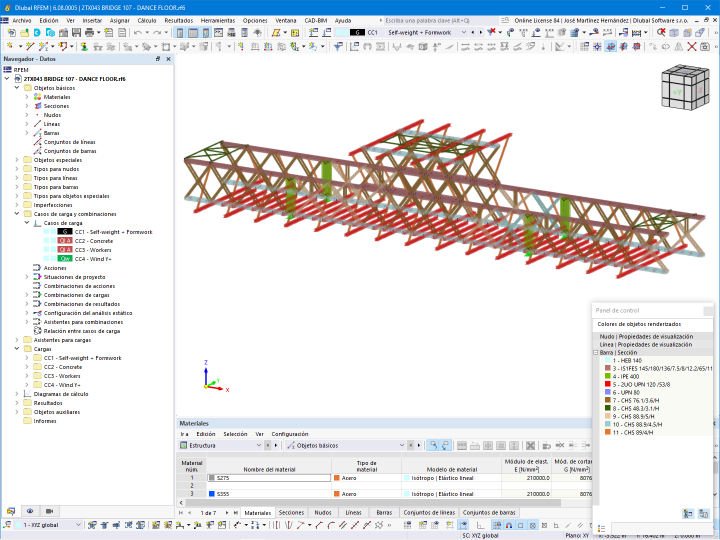Click the Print icon in the top toolbar
This screenshot has width=720, height=540.
(x=90, y=33)
